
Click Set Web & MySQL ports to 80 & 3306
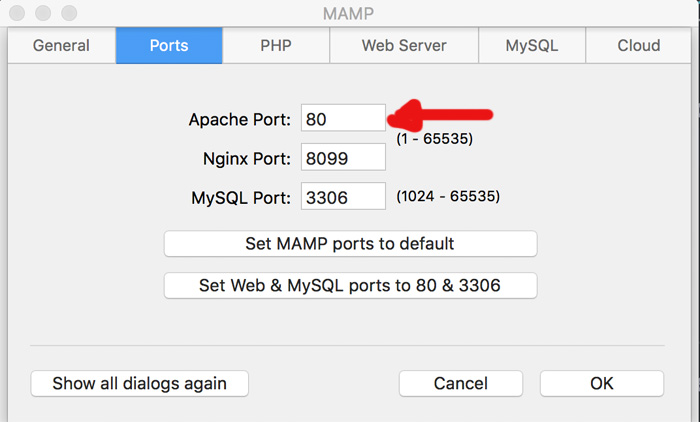[350, 285]
